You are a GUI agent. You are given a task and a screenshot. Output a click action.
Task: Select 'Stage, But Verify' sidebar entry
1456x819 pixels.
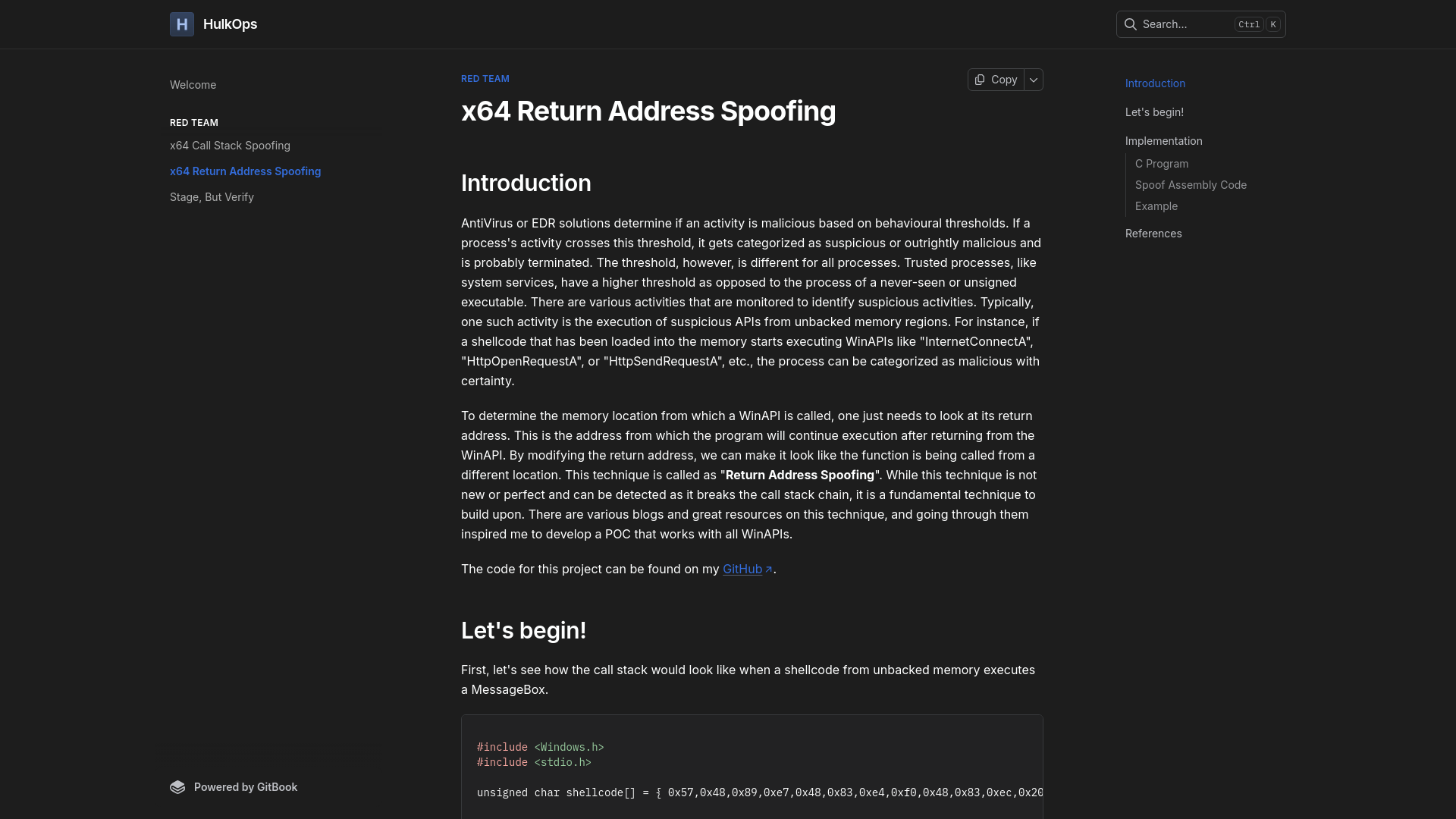(212, 197)
